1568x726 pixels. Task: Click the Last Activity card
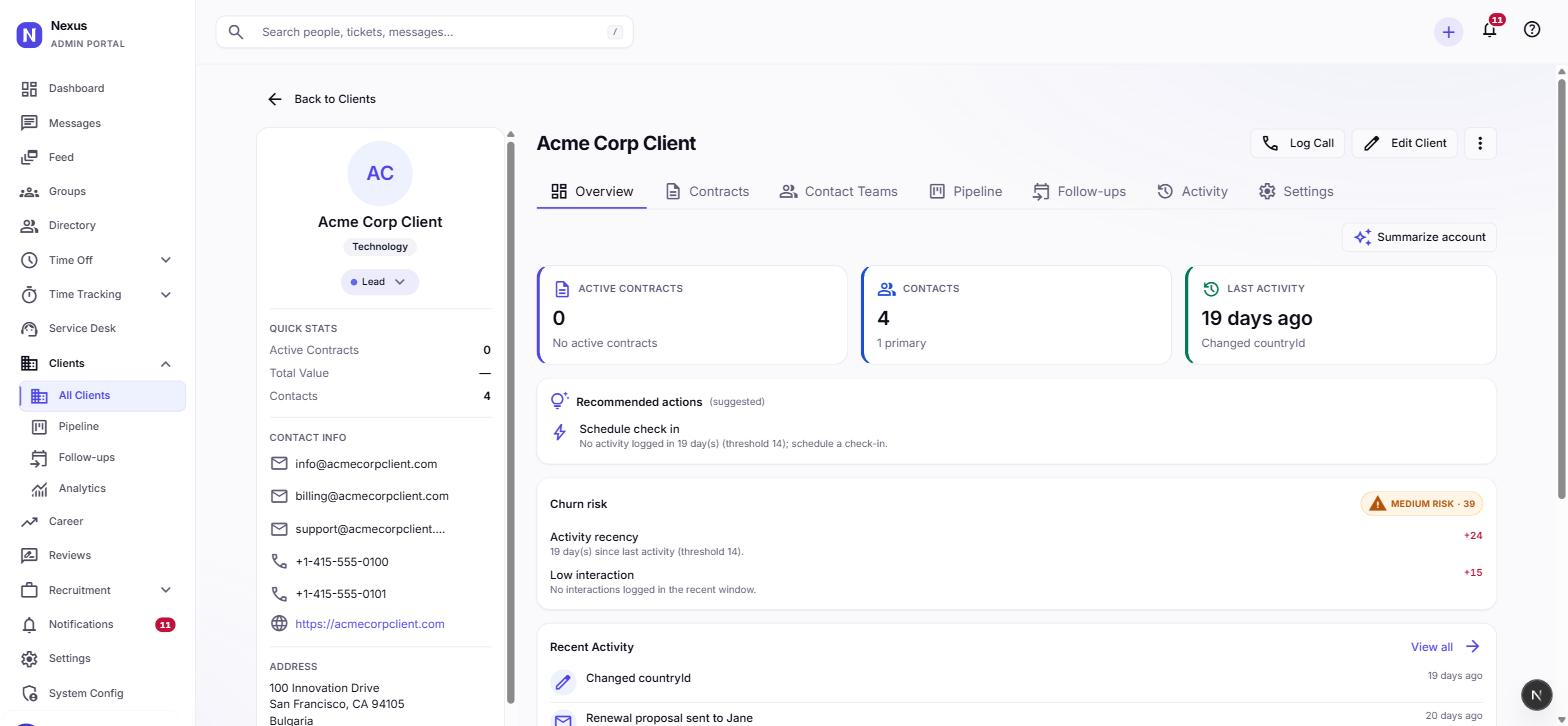(1341, 315)
